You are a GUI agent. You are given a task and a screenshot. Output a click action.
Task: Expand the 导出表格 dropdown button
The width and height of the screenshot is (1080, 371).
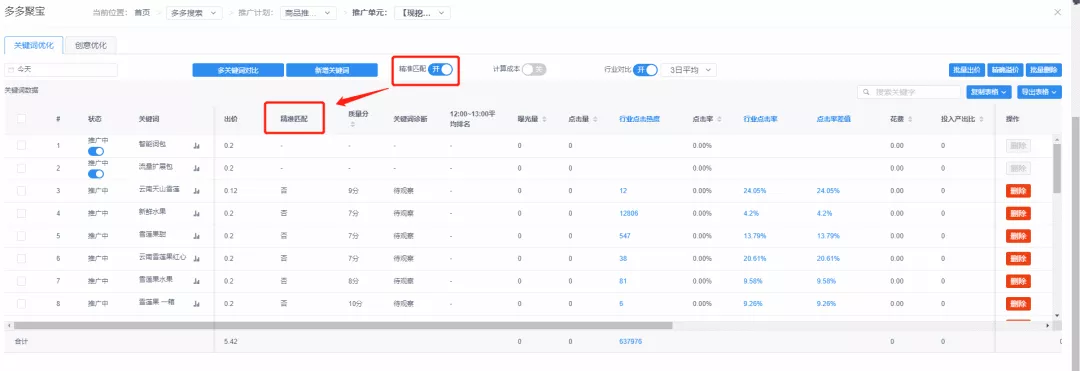point(1039,92)
